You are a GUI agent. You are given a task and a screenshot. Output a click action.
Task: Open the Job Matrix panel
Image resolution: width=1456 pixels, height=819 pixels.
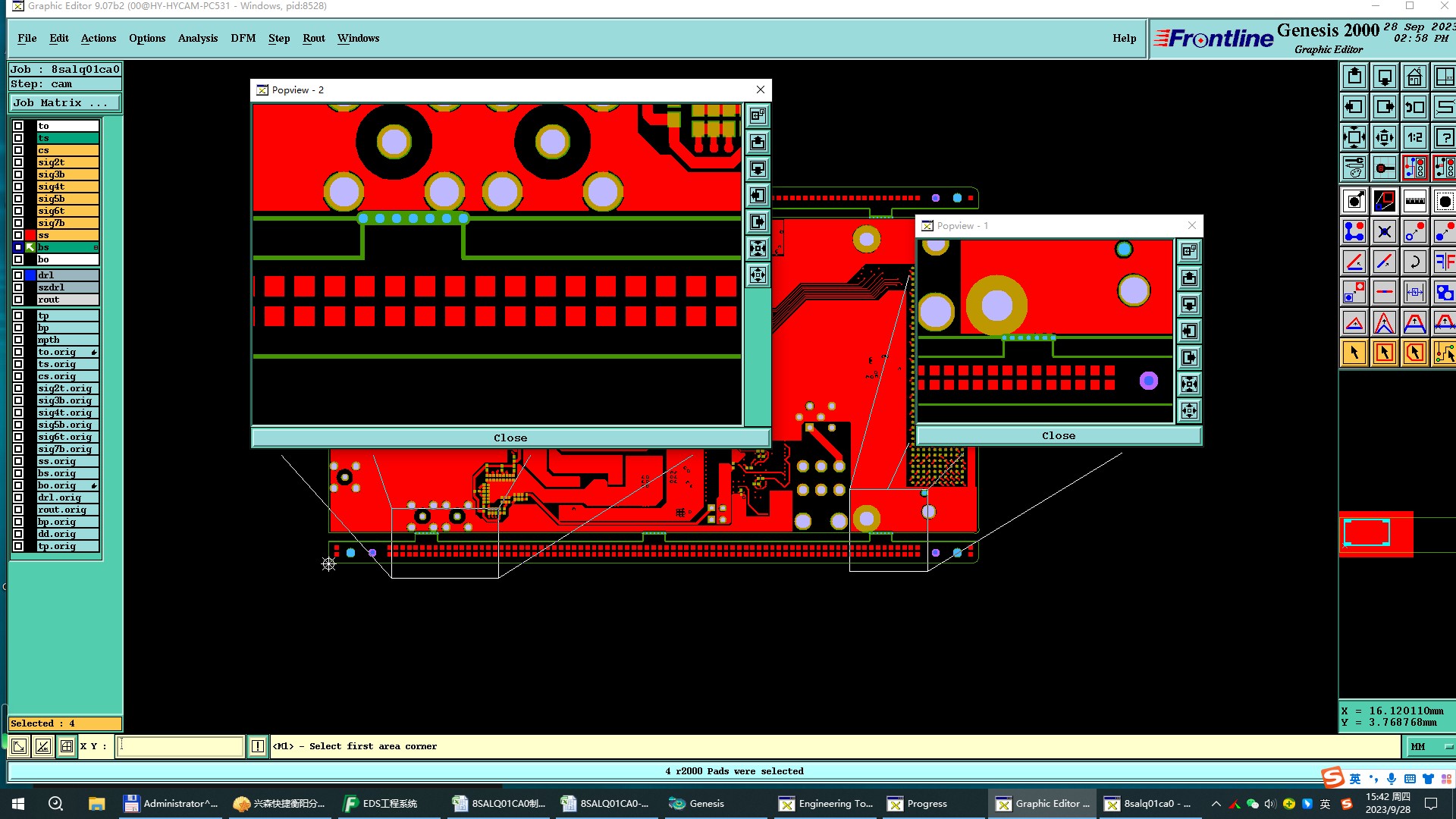coord(64,103)
